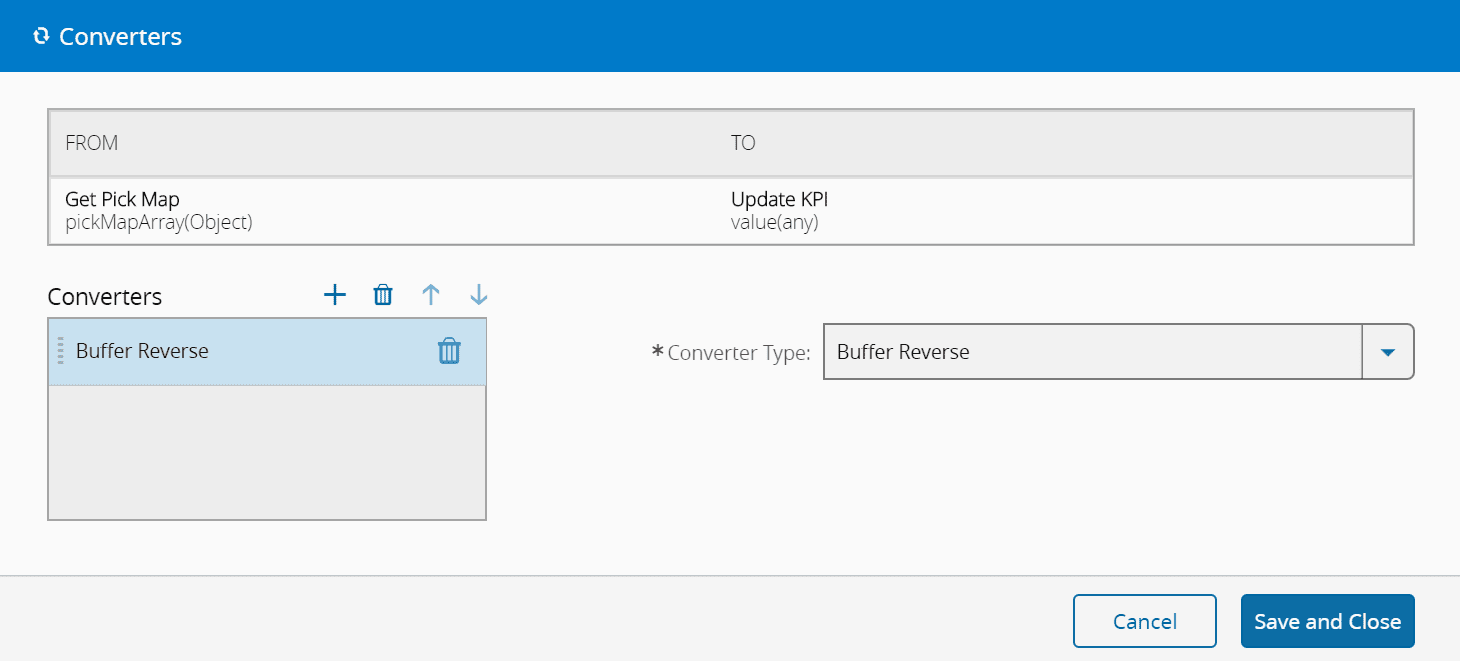Add a new converter with plus icon
Viewport: 1460px width, 661px height.
[335, 295]
